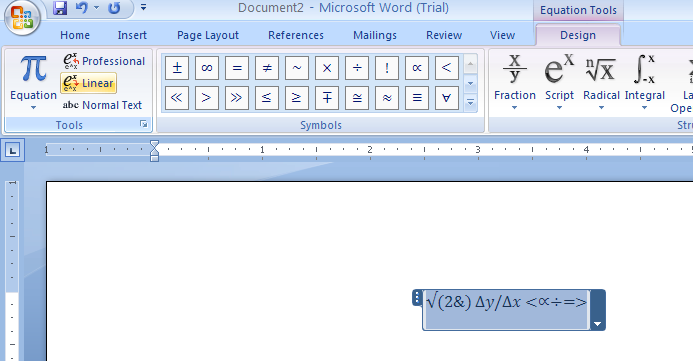
Task: Switch equation to Linear format
Action: point(88,83)
